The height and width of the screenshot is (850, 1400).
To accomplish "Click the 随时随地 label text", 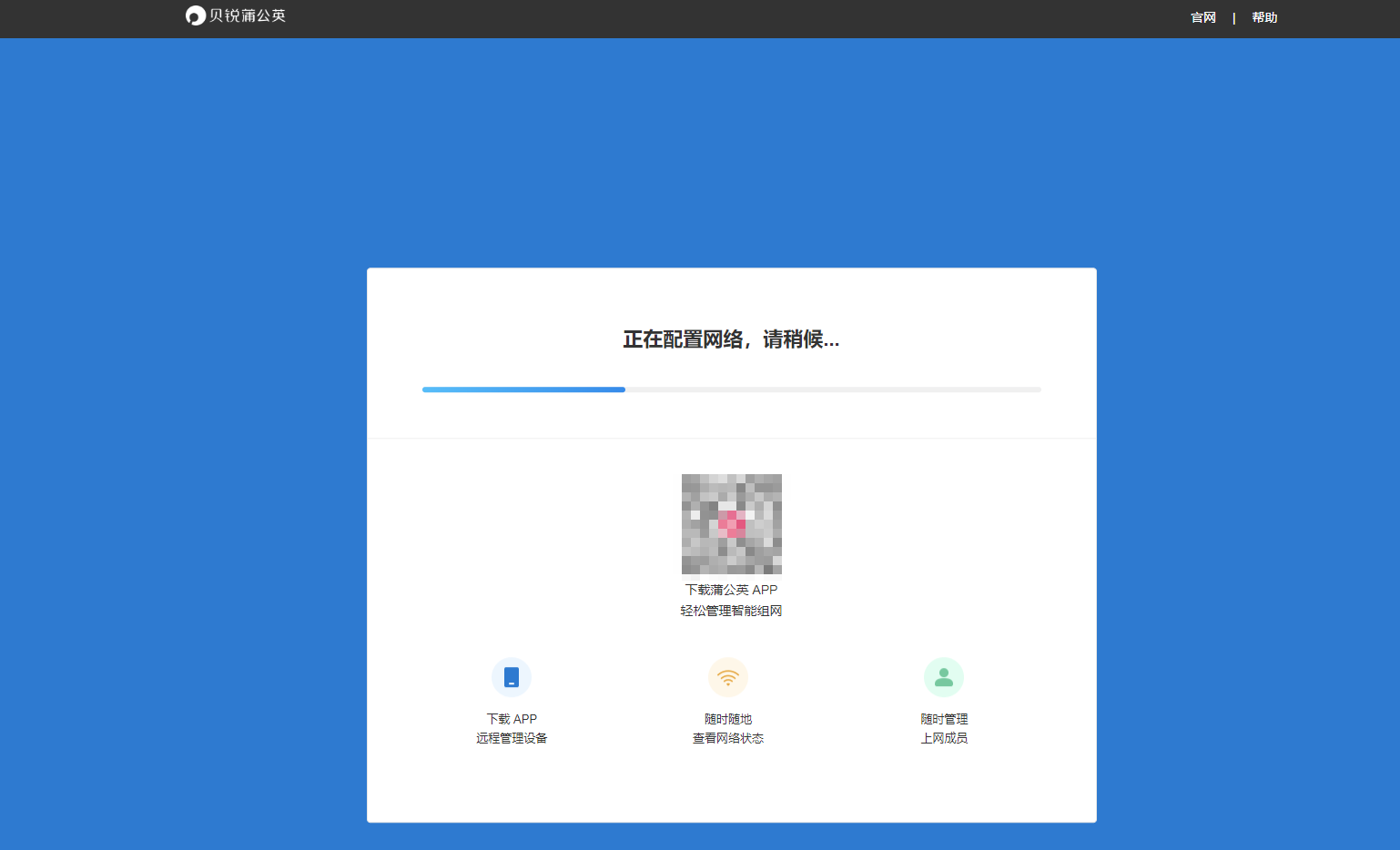I will coord(727,719).
